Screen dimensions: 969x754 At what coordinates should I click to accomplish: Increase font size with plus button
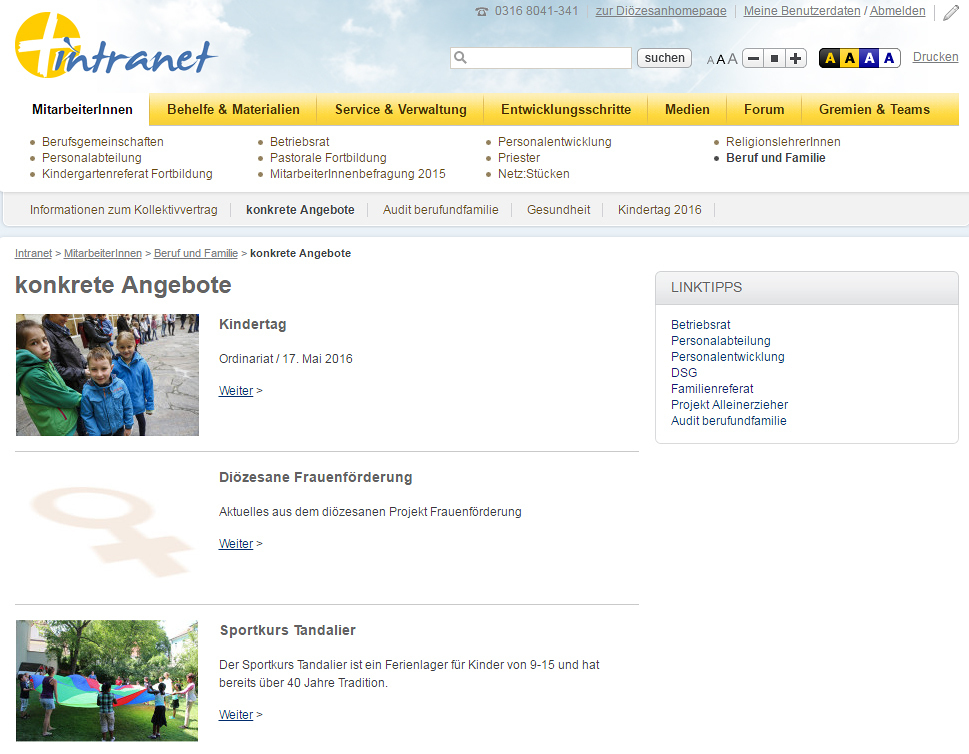click(x=796, y=59)
